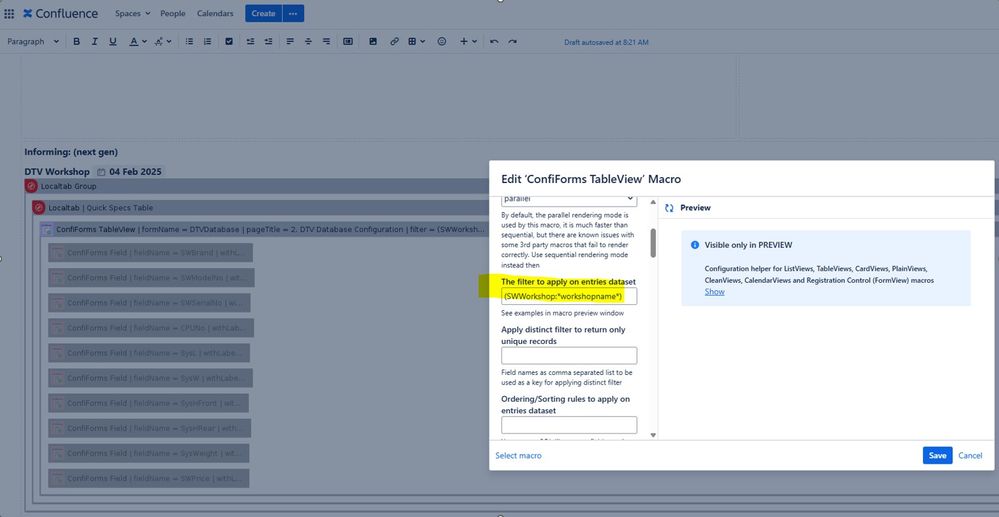Click the 04 Feb 2025 date
999x517 pixels.
point(129,171)
